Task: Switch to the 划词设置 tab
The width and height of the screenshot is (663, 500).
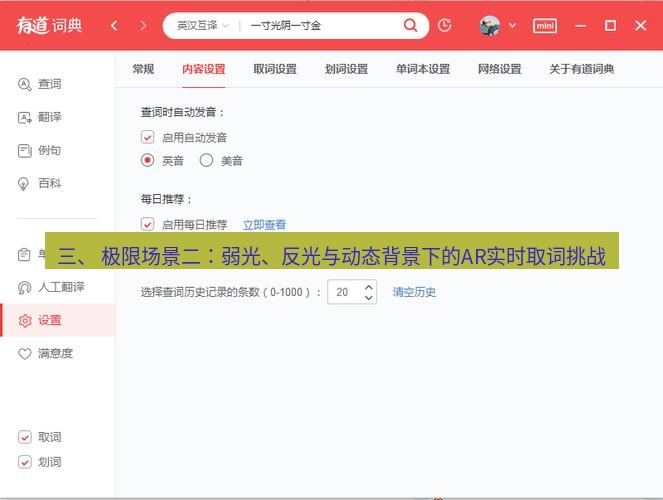Action: click(x=346, y=69)
